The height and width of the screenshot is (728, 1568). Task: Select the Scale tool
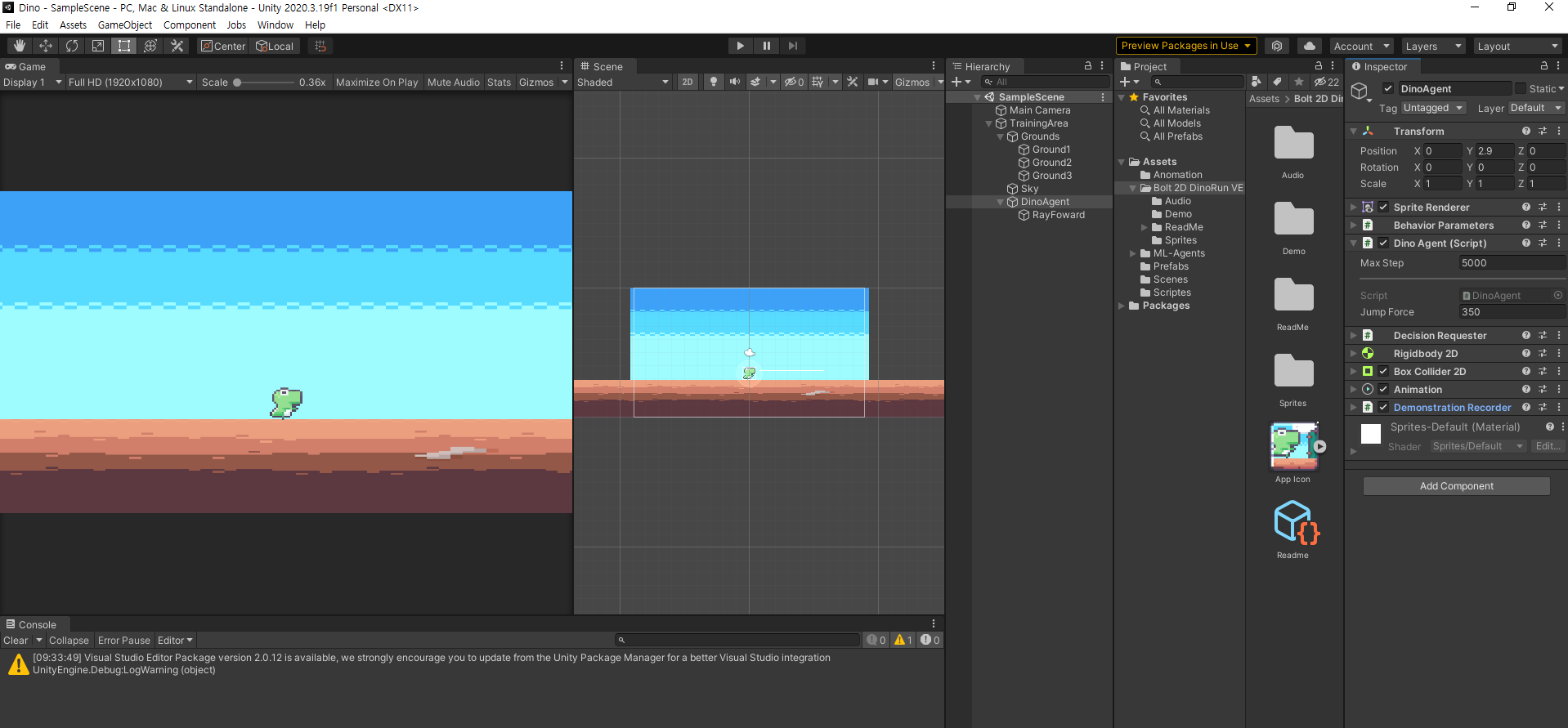click(x=98, y=47)
